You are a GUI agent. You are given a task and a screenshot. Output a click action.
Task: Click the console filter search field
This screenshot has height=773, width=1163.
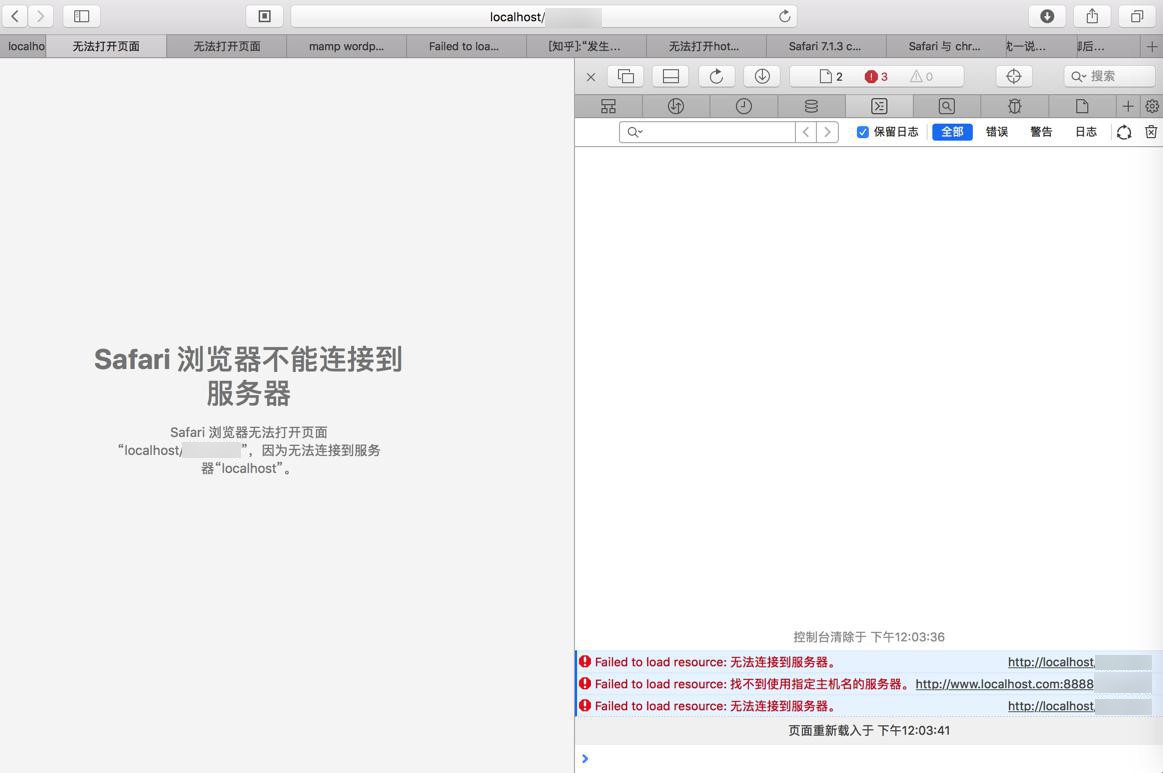[706, 132]
